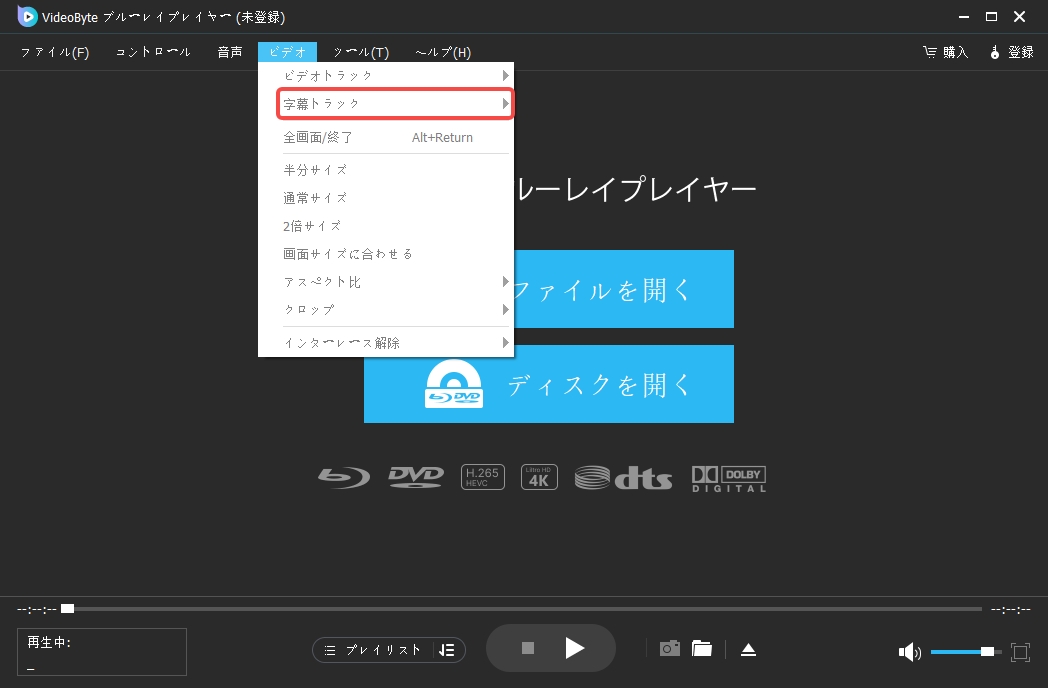Click the registration key icon

995,52
